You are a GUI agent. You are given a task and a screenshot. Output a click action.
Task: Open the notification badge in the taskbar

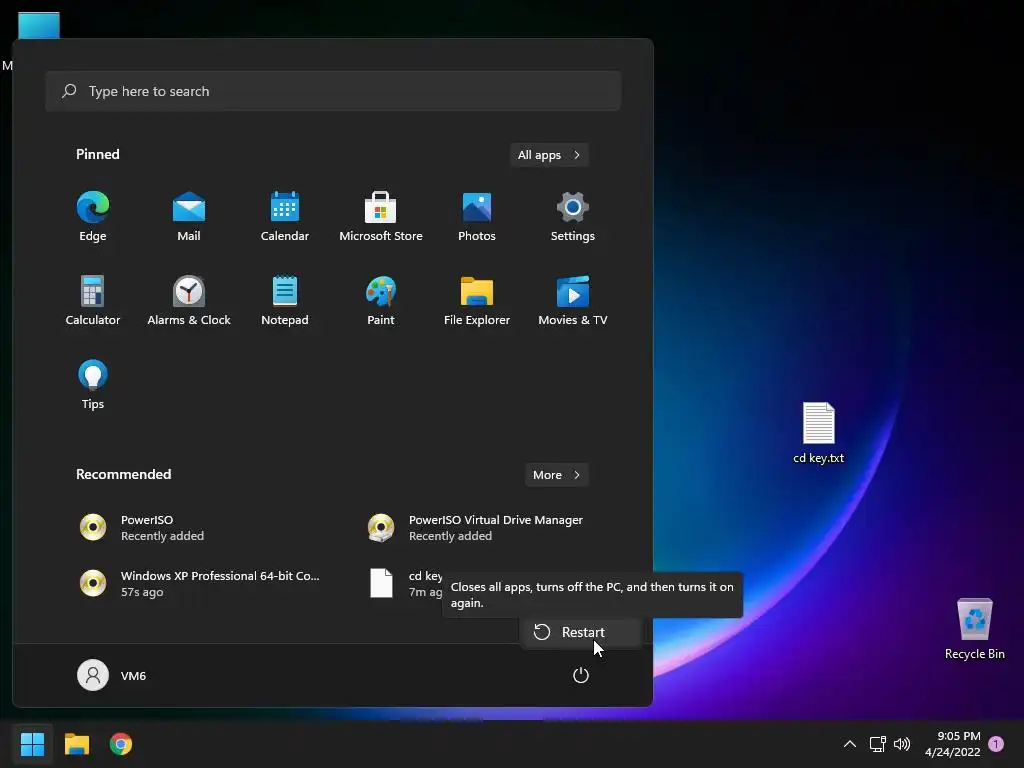[x=996, y=744]
